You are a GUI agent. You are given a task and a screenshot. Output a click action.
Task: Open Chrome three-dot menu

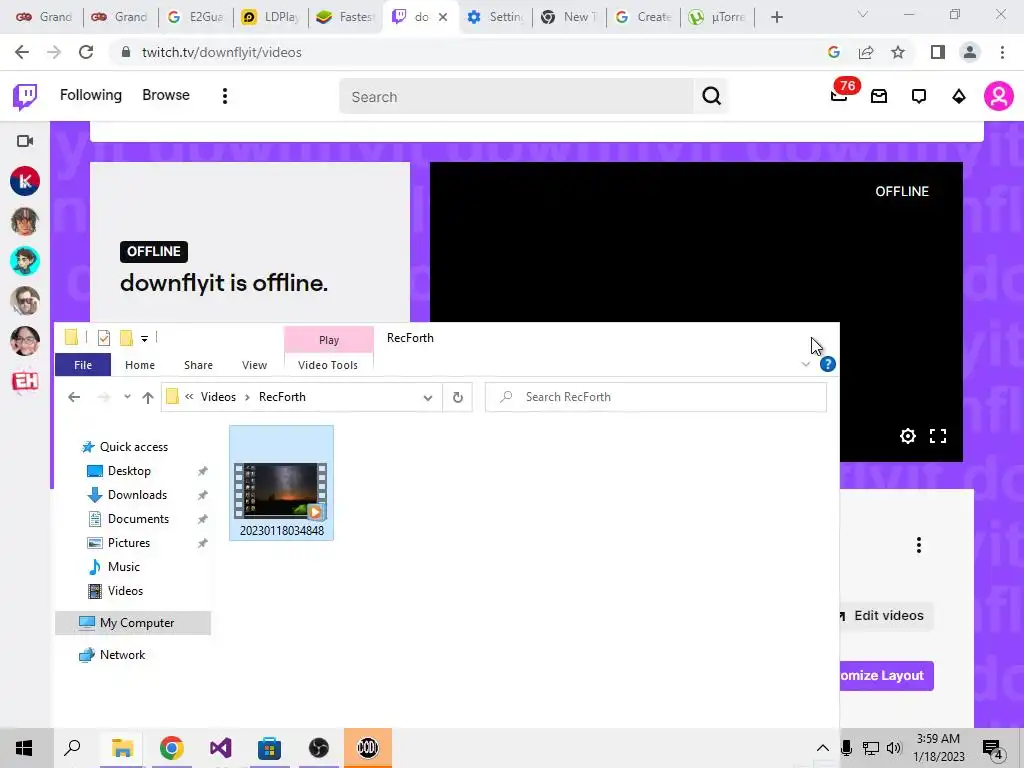tap(1002, 52)
